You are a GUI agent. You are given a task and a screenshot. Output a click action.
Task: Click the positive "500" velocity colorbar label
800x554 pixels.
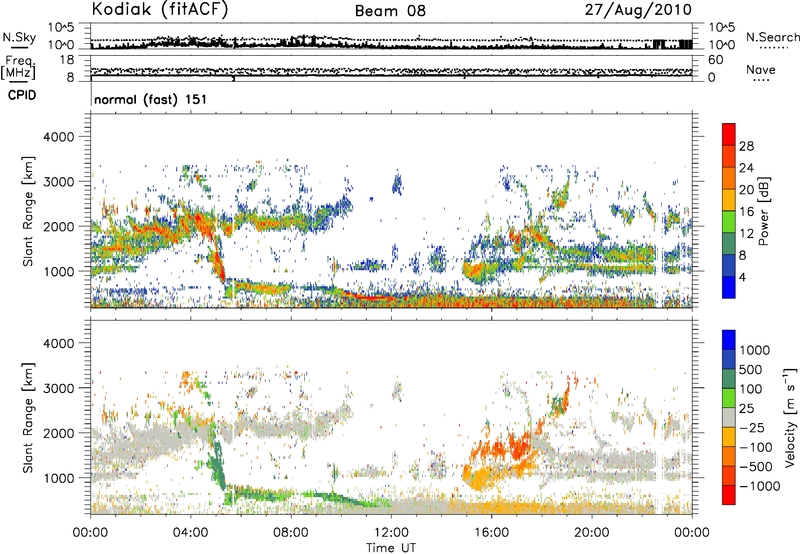[x=751, y=369]
